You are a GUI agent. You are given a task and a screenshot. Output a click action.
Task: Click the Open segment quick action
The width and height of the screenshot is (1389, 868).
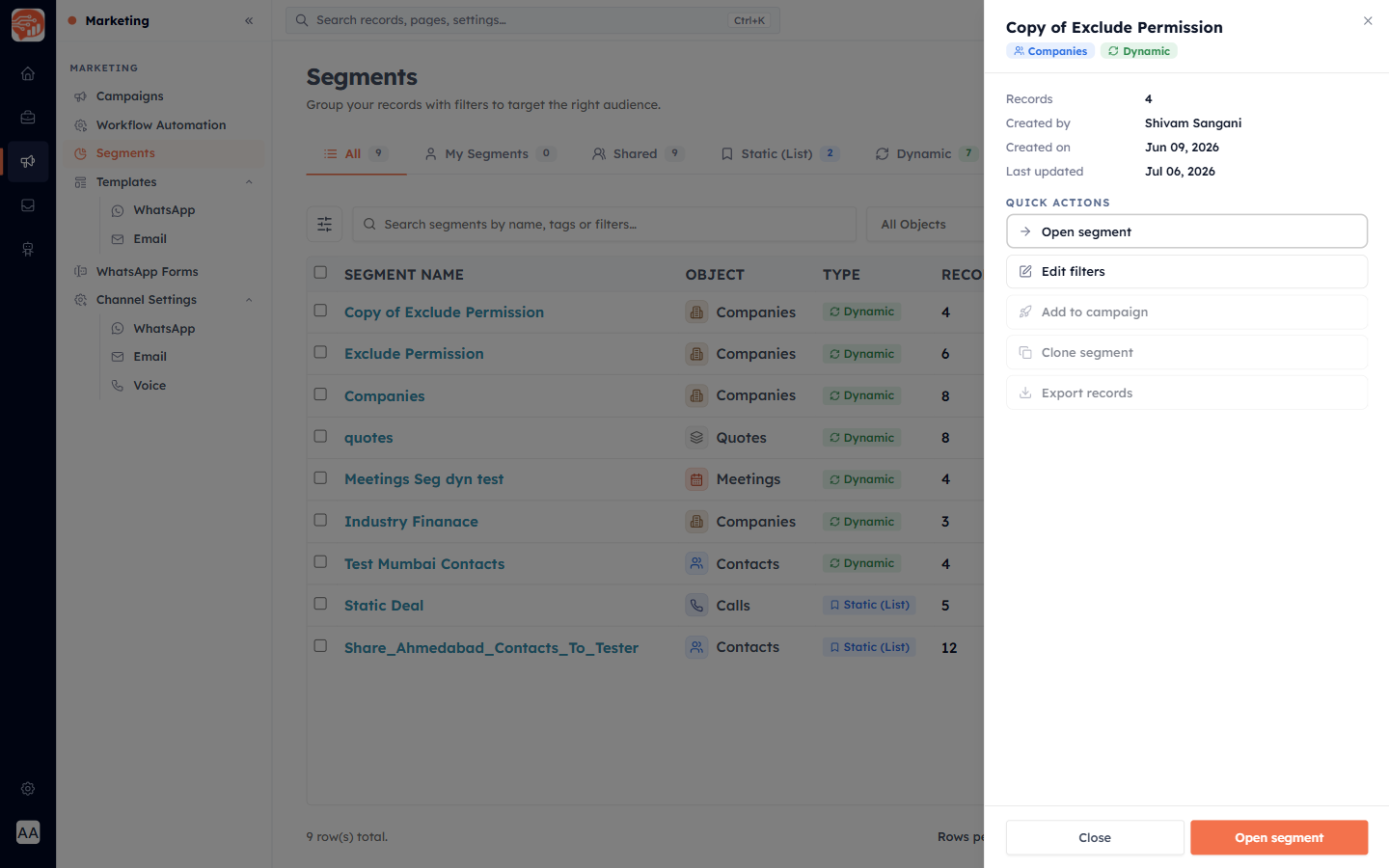[x=1186, y=231]
